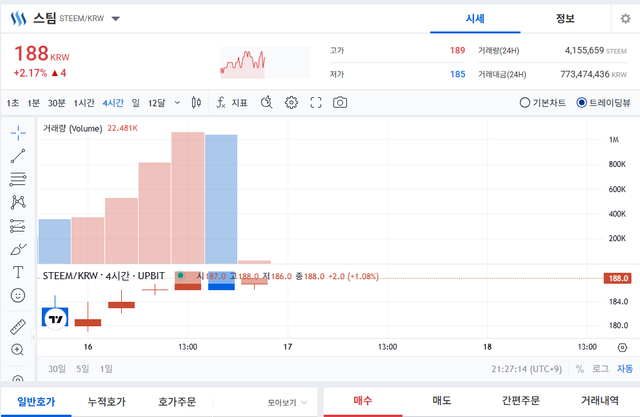Set chart interval to 12달
Image resolution: width=640 pixels, height=417 pixels.
click(x=156, y=103)
